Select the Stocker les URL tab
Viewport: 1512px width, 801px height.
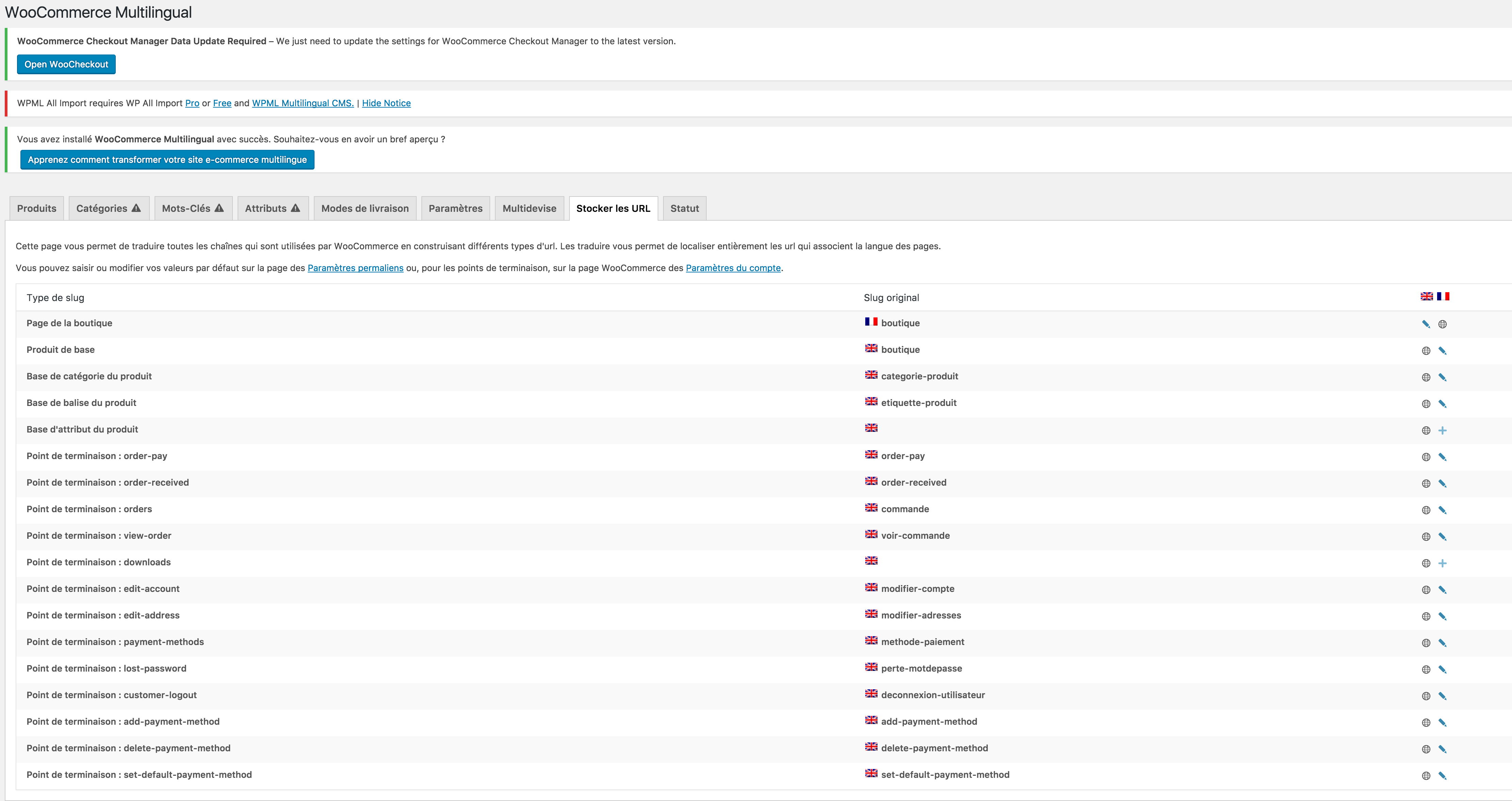(x=613, y=208)
